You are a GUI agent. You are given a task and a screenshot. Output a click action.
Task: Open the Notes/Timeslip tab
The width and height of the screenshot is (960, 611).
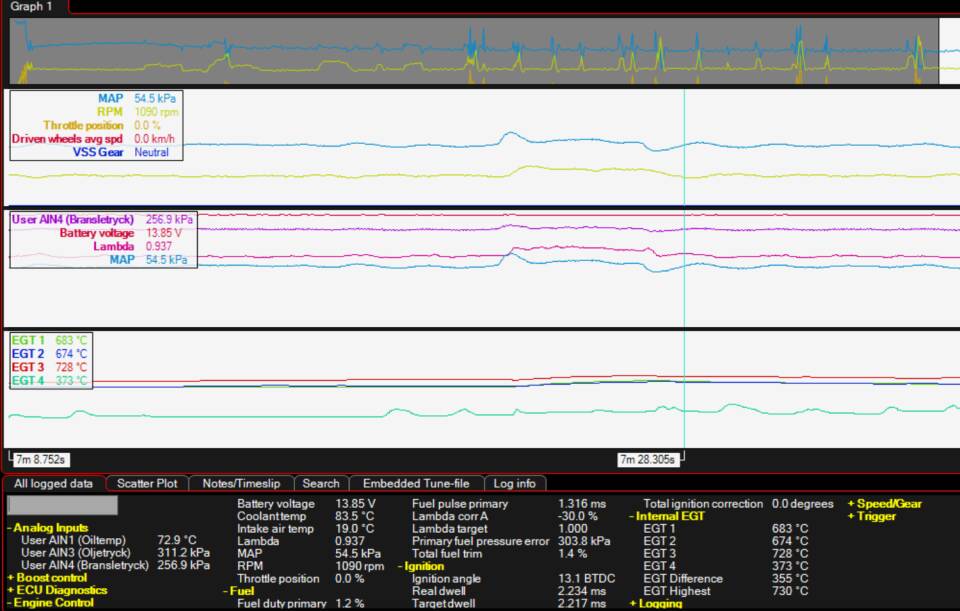click(241, 483)
